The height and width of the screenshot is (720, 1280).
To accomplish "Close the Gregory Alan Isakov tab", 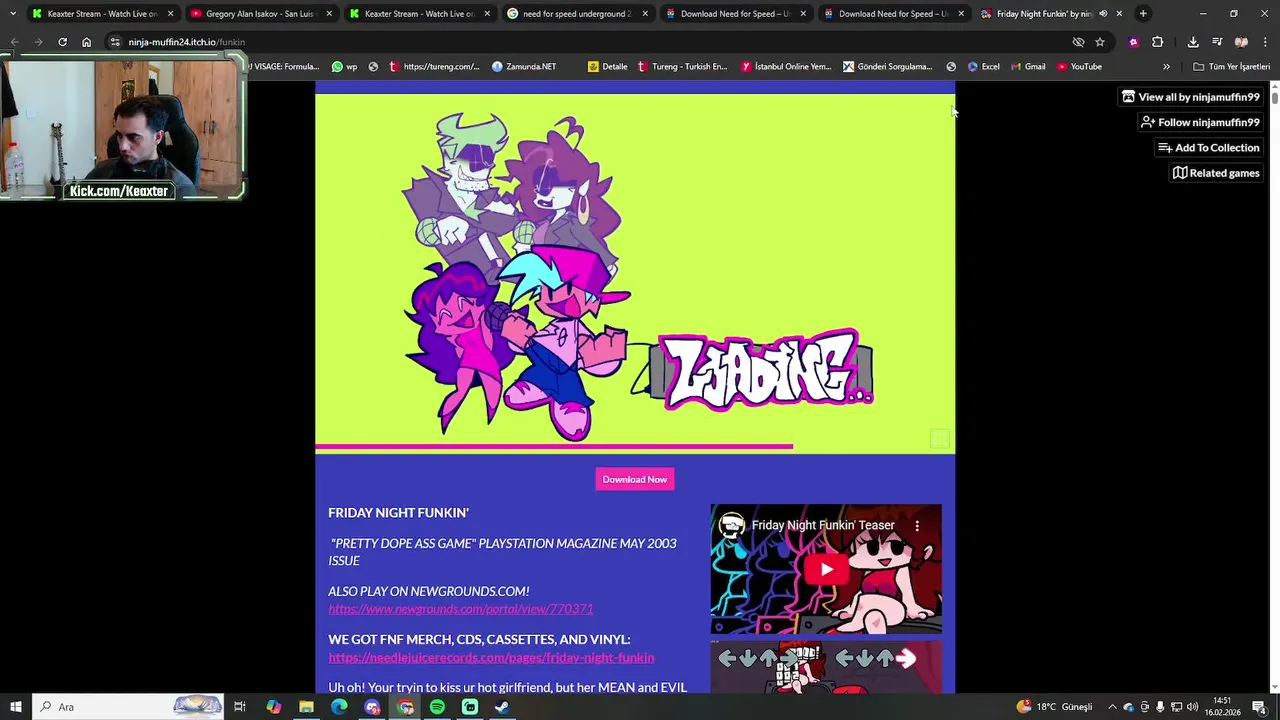I will (x=328, y=14).
